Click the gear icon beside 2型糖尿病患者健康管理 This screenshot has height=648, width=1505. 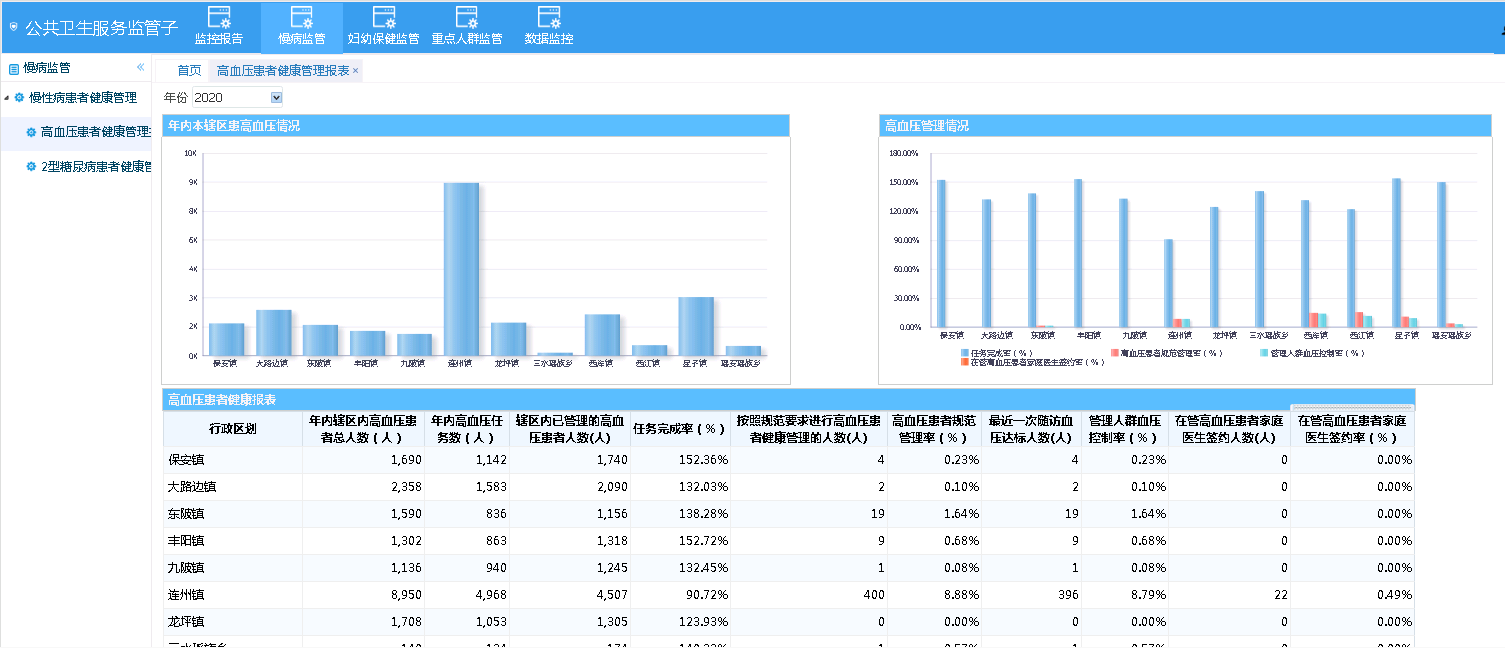[x=31, y=167]
